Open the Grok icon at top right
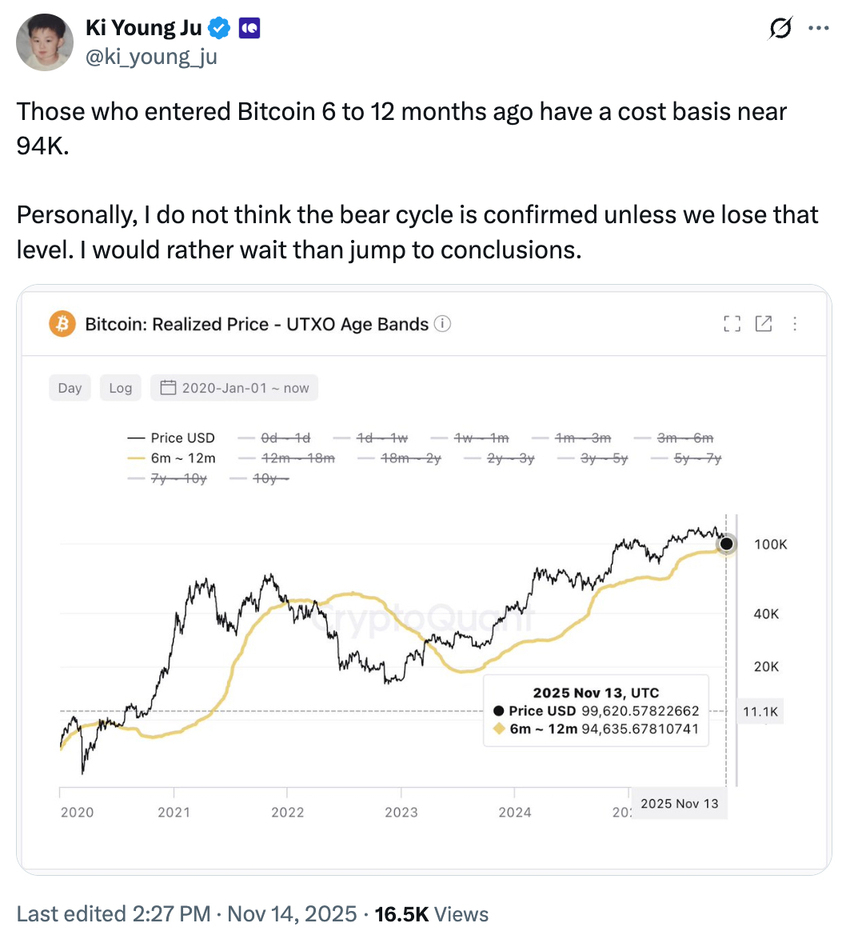This screenshot has width=854, height=939. [x=779, y=30]
